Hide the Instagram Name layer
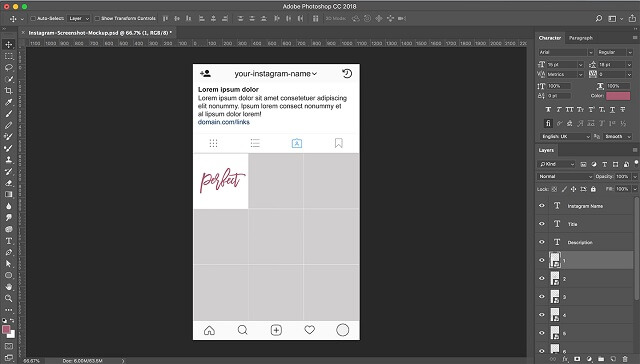 tap(542, 206)
